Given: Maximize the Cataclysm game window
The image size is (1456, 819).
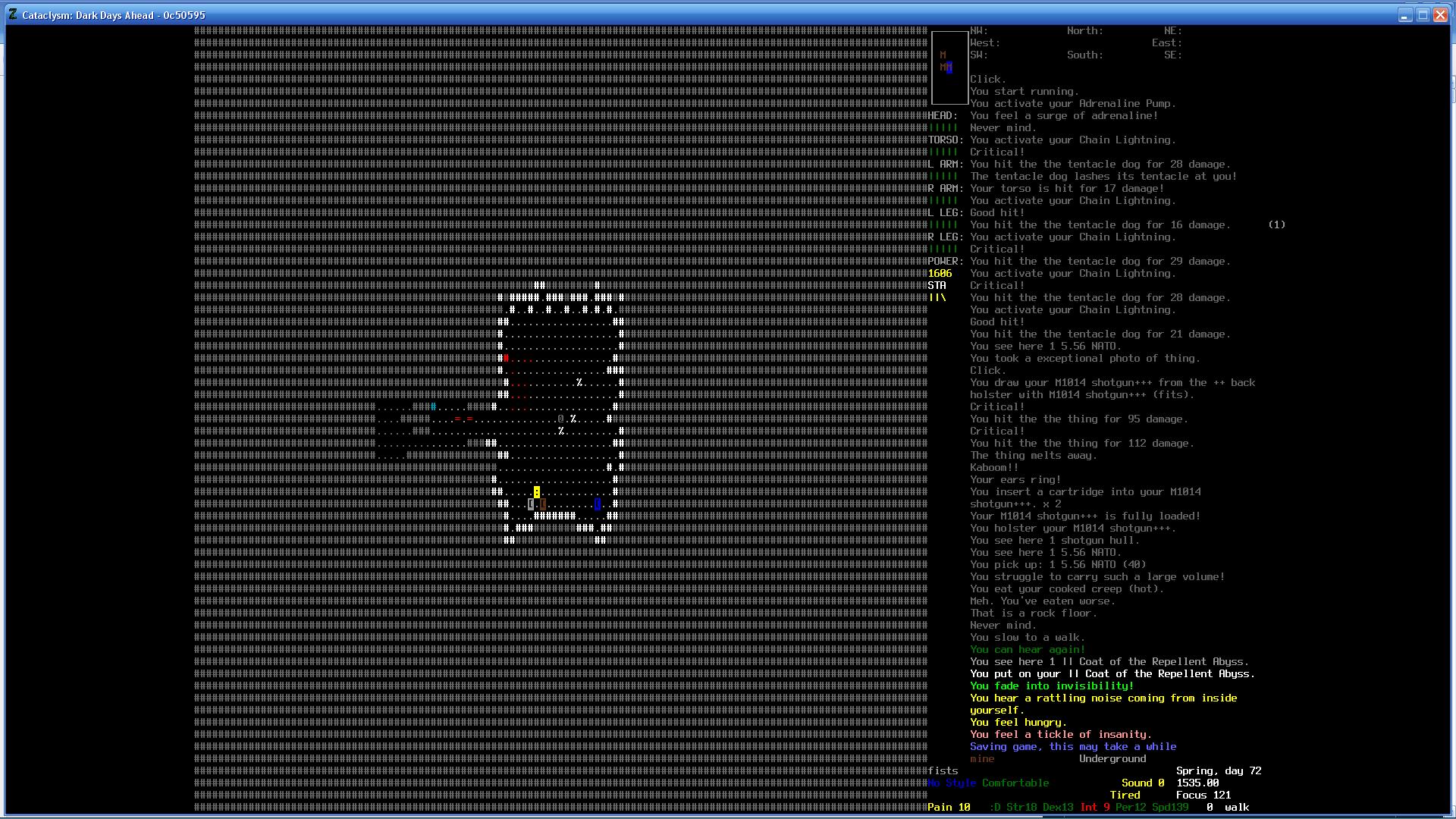Looking at the screenshot, I should pyautogui.click(x=1423, y=15).
